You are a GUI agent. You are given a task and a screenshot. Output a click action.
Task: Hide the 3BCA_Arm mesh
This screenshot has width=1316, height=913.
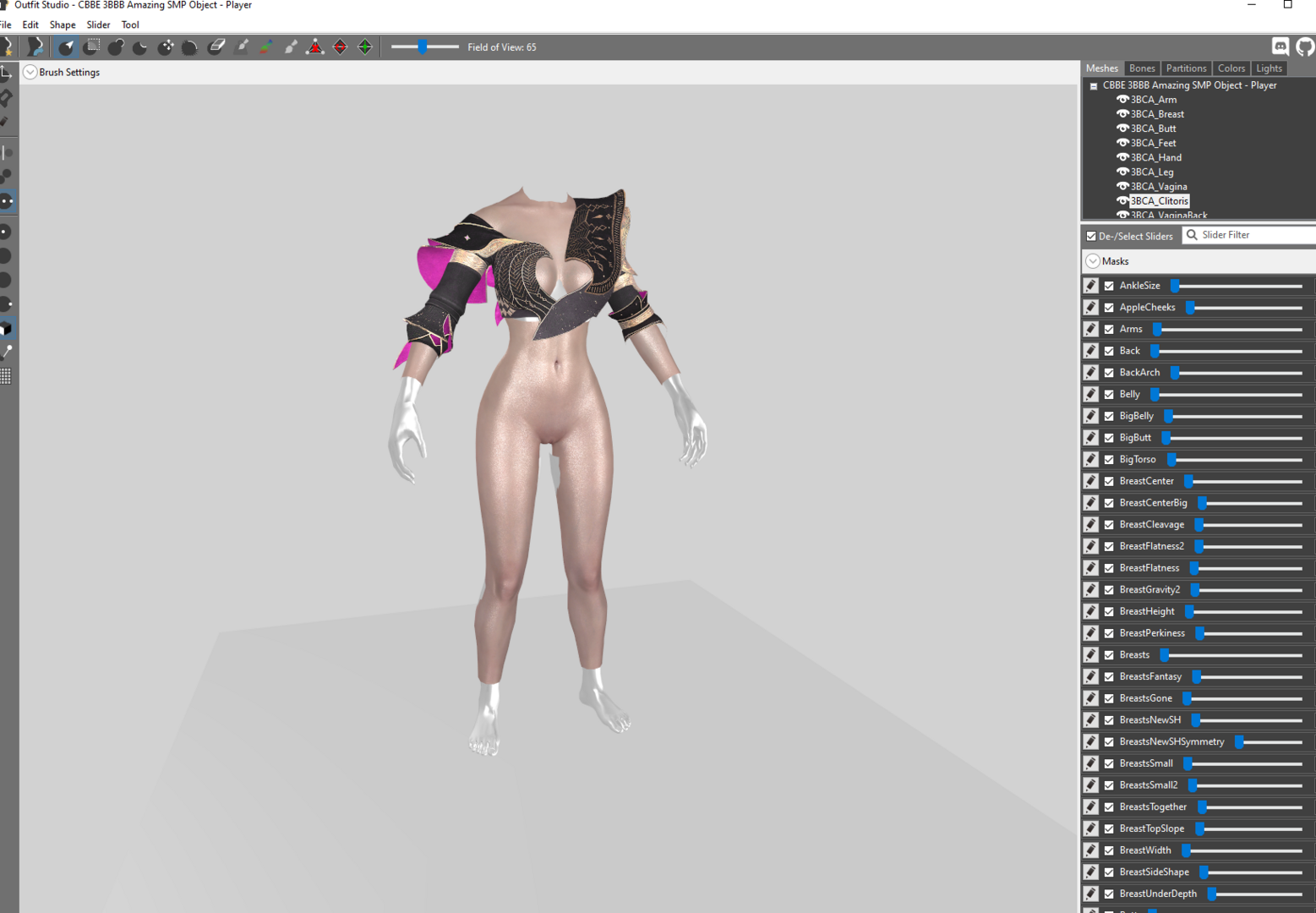click(x=1122, y=99)
